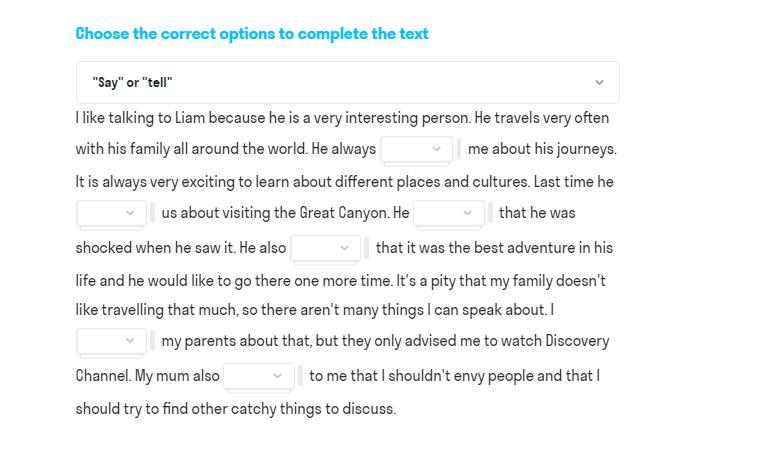
Task: Open dropdown after "He always"
Action: [x=416, y=149]
